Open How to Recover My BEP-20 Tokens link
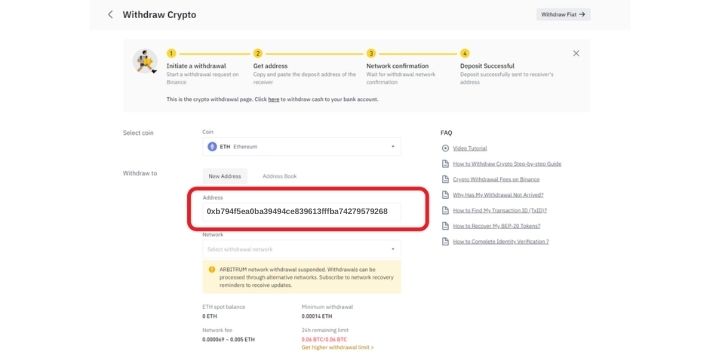Viewport: 720px width, 360px height. coord(496,226)
